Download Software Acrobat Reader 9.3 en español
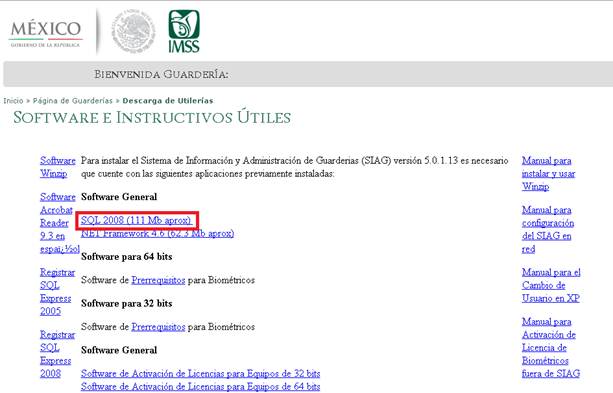Screen dimensions: 613x393 click(59, 223)
